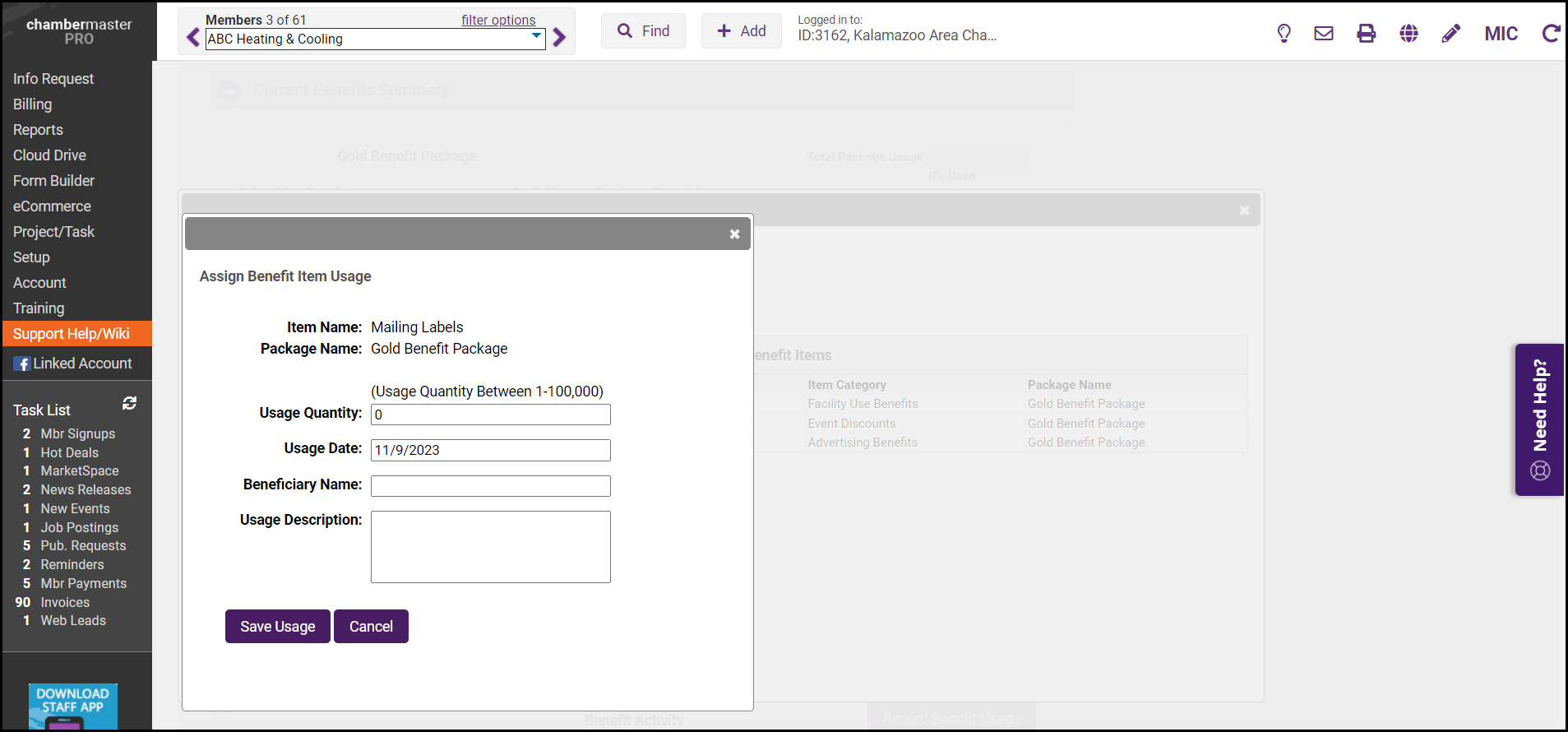
Task: Open the filter options link
Action: point(498,20)
